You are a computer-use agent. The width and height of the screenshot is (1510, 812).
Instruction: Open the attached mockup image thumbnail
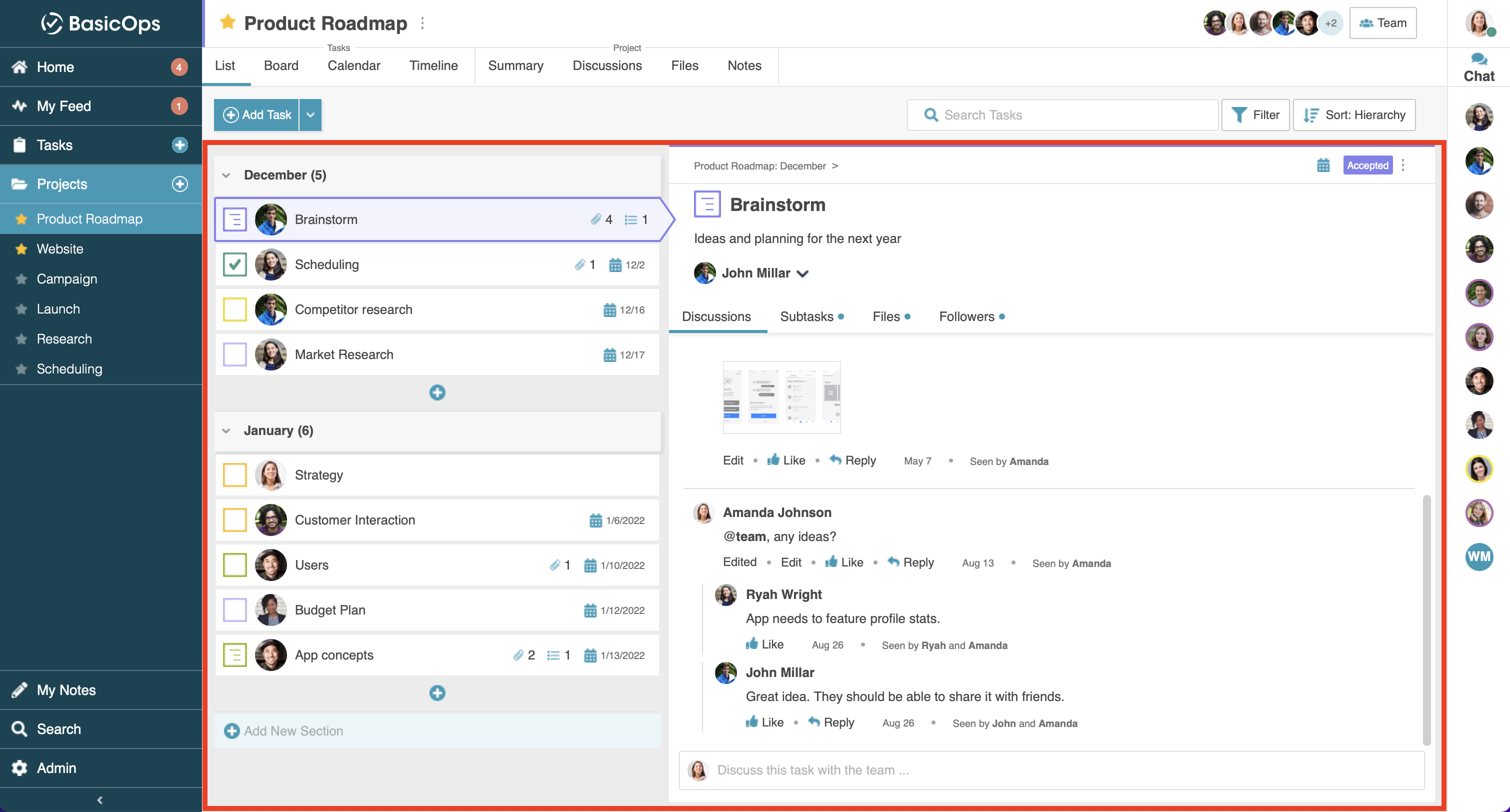(781, 397)
